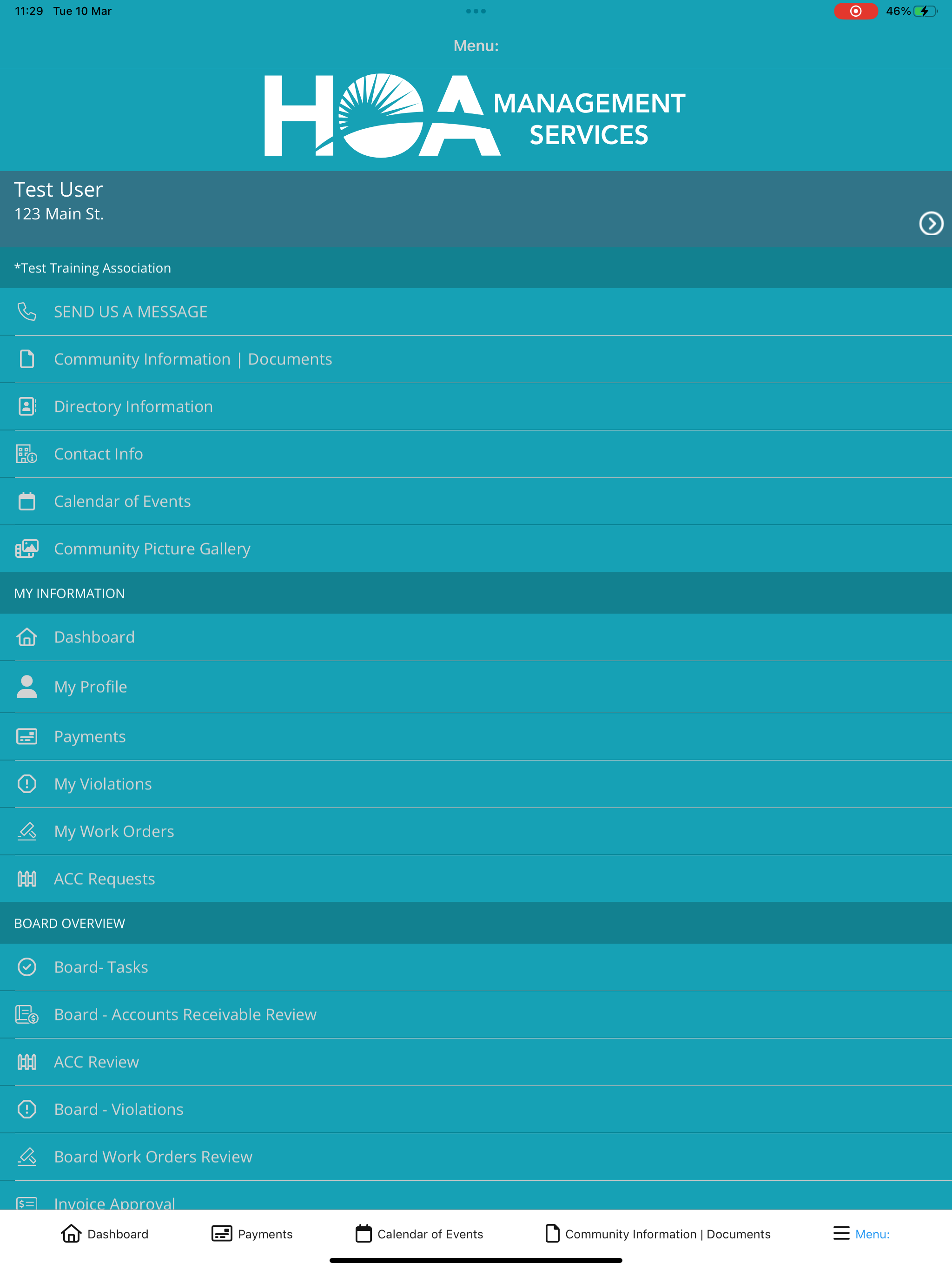Tap the *Test Training Association label
This screenshot has height=1270, width=952.
point(93,268)
